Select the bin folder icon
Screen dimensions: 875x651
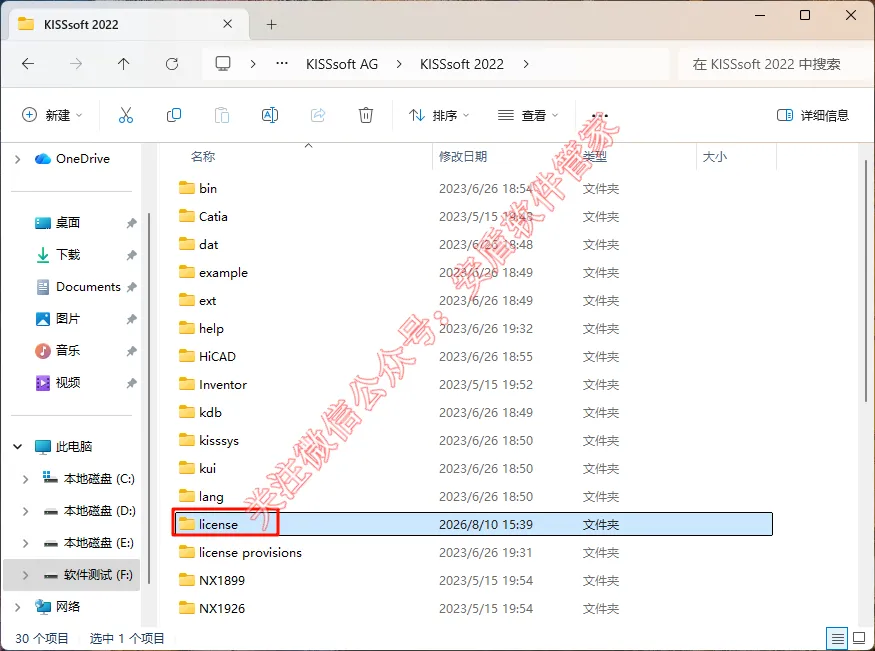point(186,188)
